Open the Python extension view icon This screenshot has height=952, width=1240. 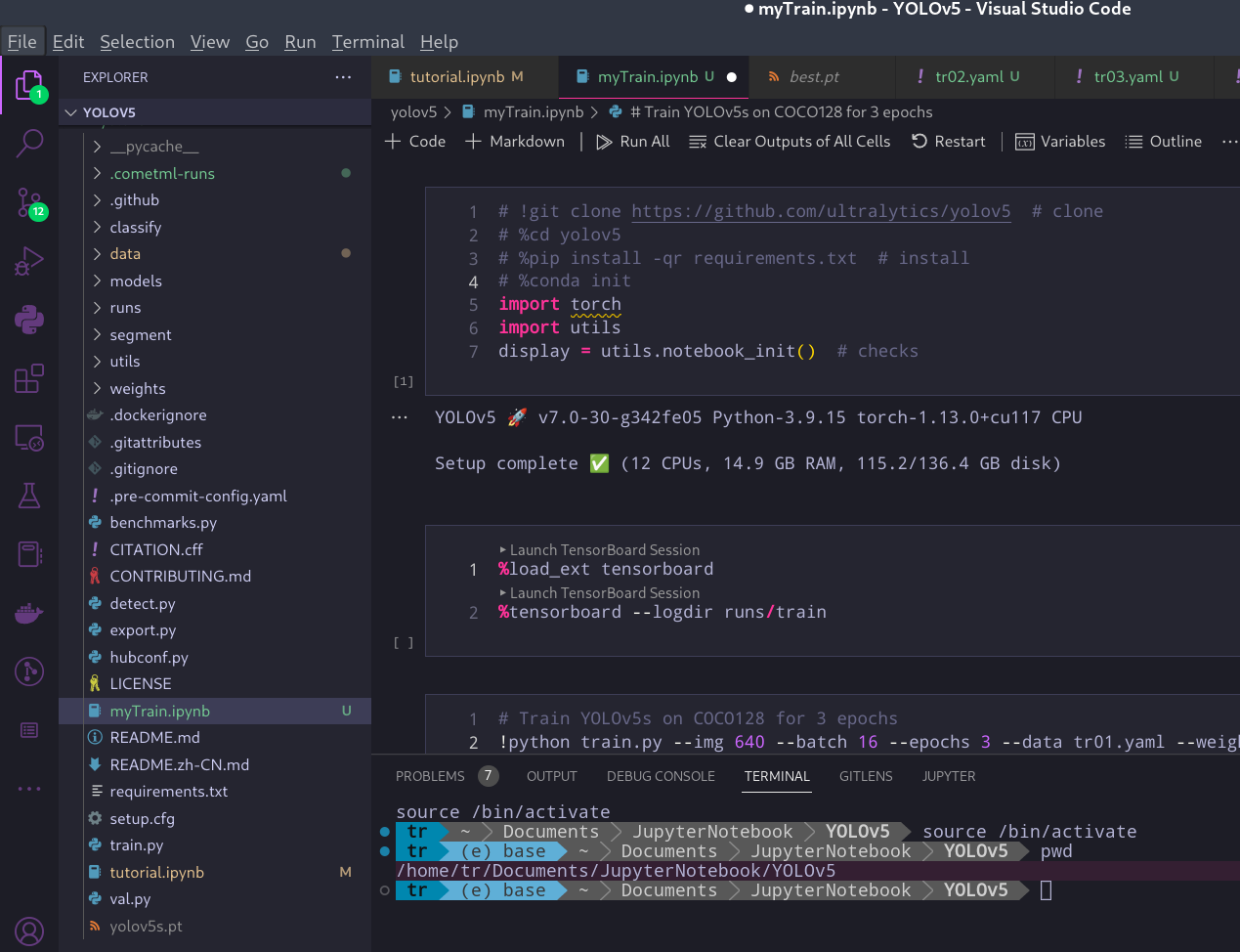29,320
